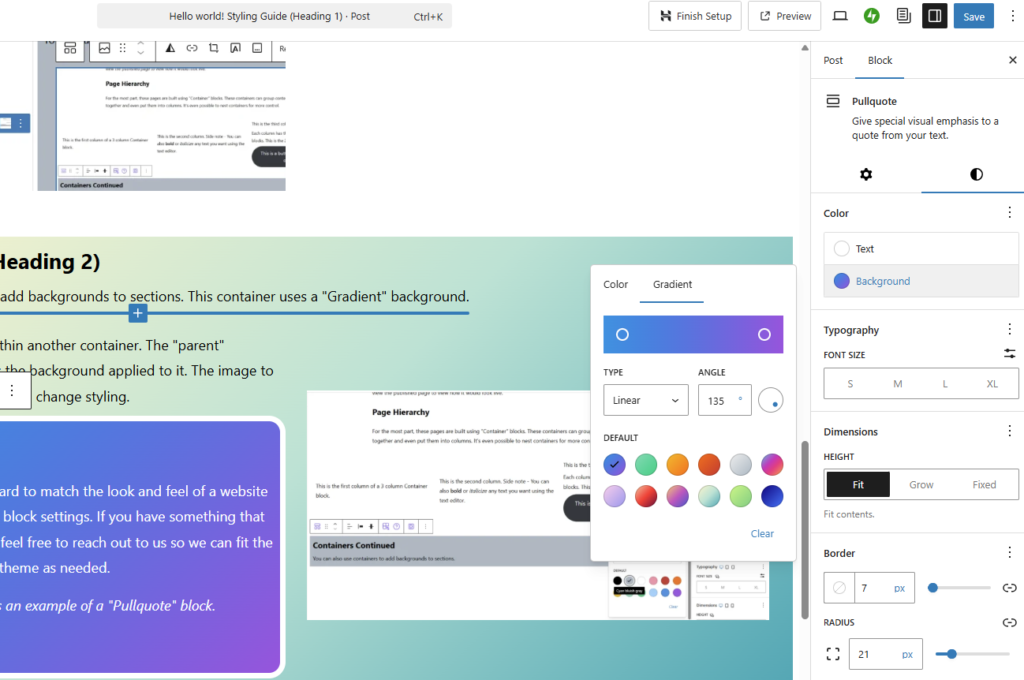Switch to the Color tab in popover

pyautogui.click(x=616, y=285)
